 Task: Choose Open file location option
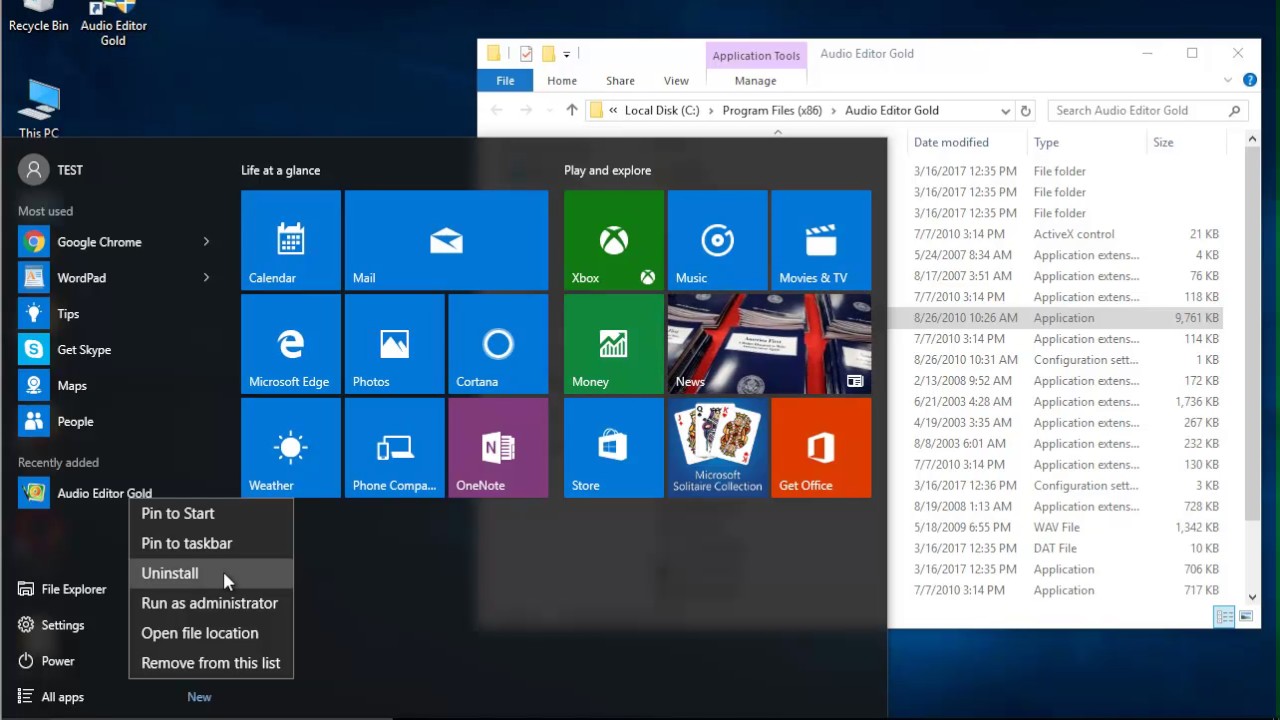tap(211, 633)
